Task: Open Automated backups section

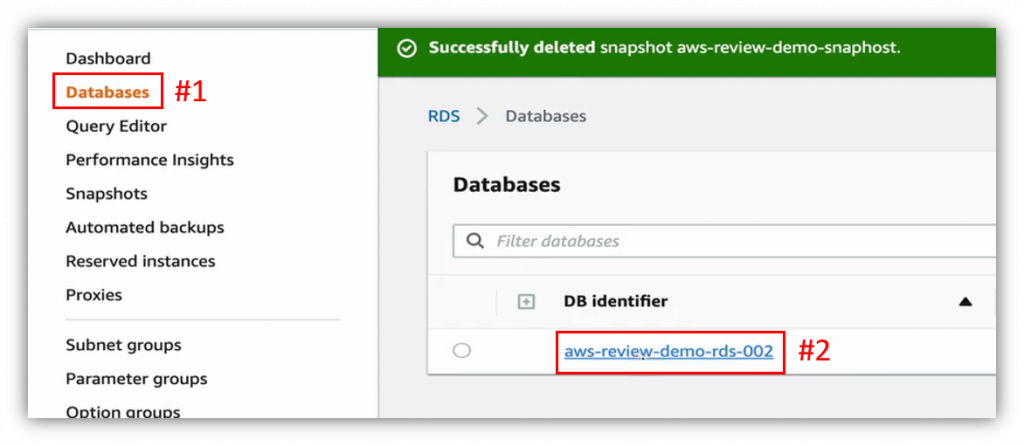Action: [x=145, y=227]
